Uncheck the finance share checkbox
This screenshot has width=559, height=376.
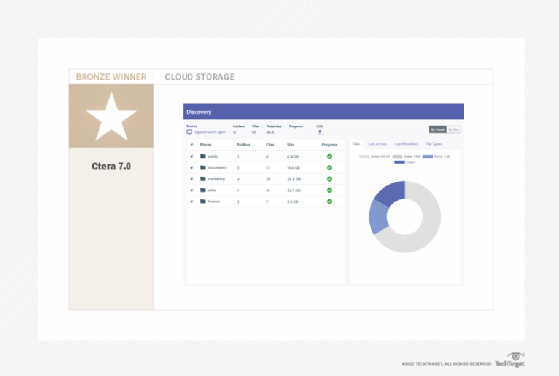(x=192, y=202)
